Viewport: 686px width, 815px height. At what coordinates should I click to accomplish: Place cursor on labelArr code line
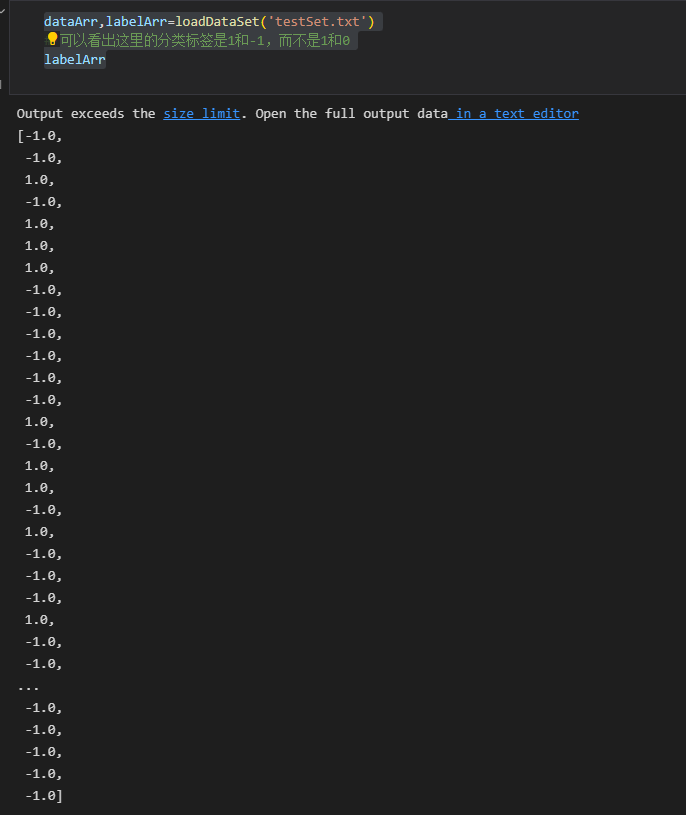75,60
